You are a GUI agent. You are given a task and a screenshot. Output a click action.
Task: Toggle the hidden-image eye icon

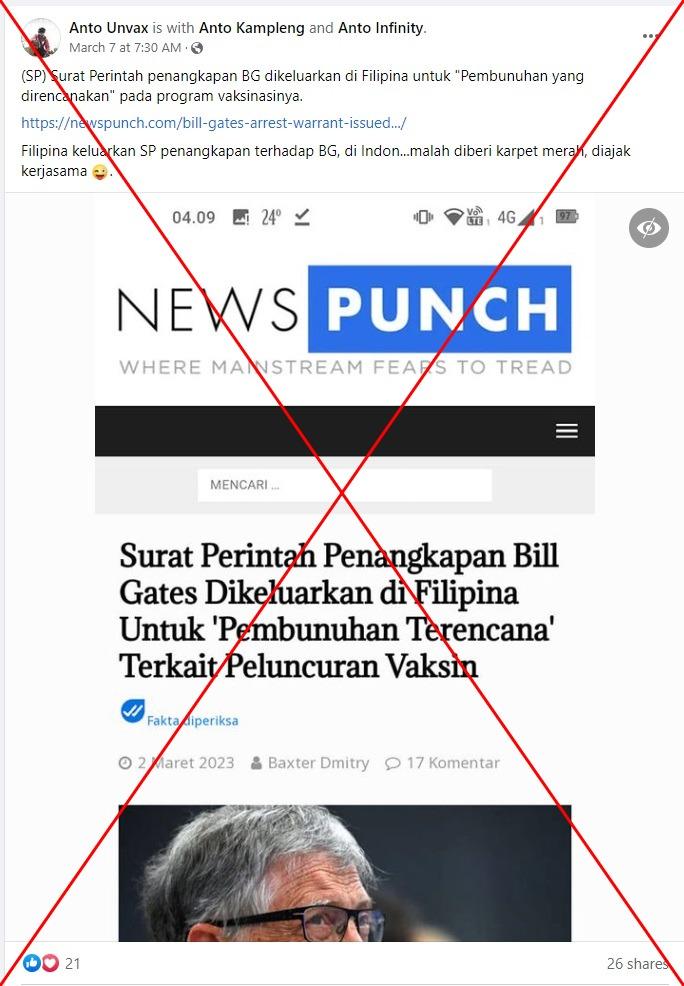(x=649, y=228)
